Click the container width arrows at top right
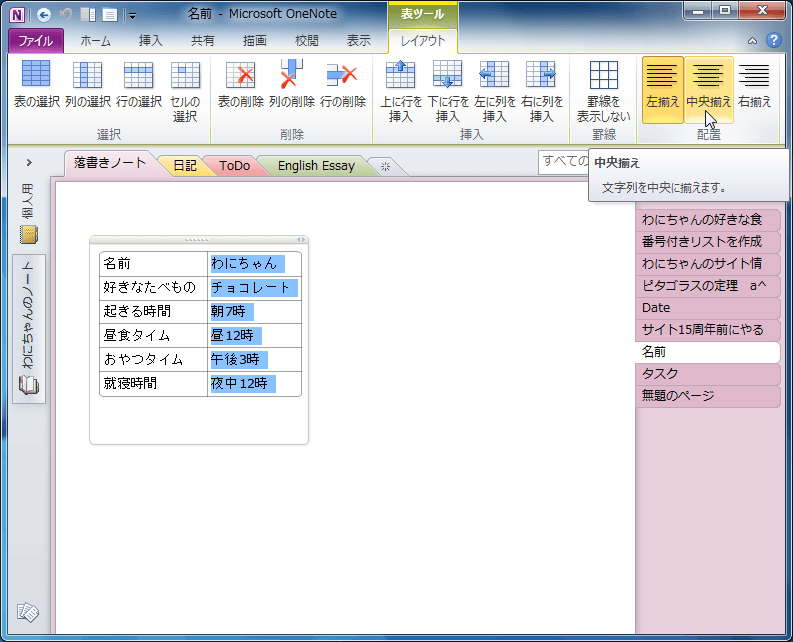793x642 pixels. pos(301,240)
